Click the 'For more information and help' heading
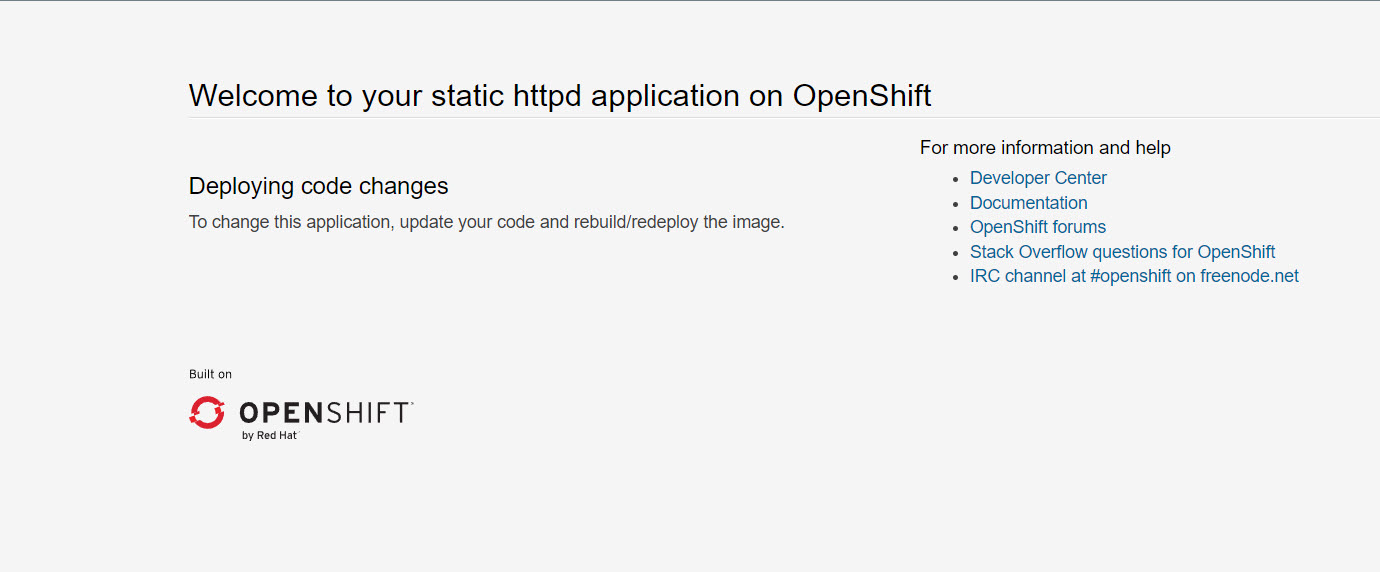Viewport: 1380px width, 572px height. [1045, 148]
